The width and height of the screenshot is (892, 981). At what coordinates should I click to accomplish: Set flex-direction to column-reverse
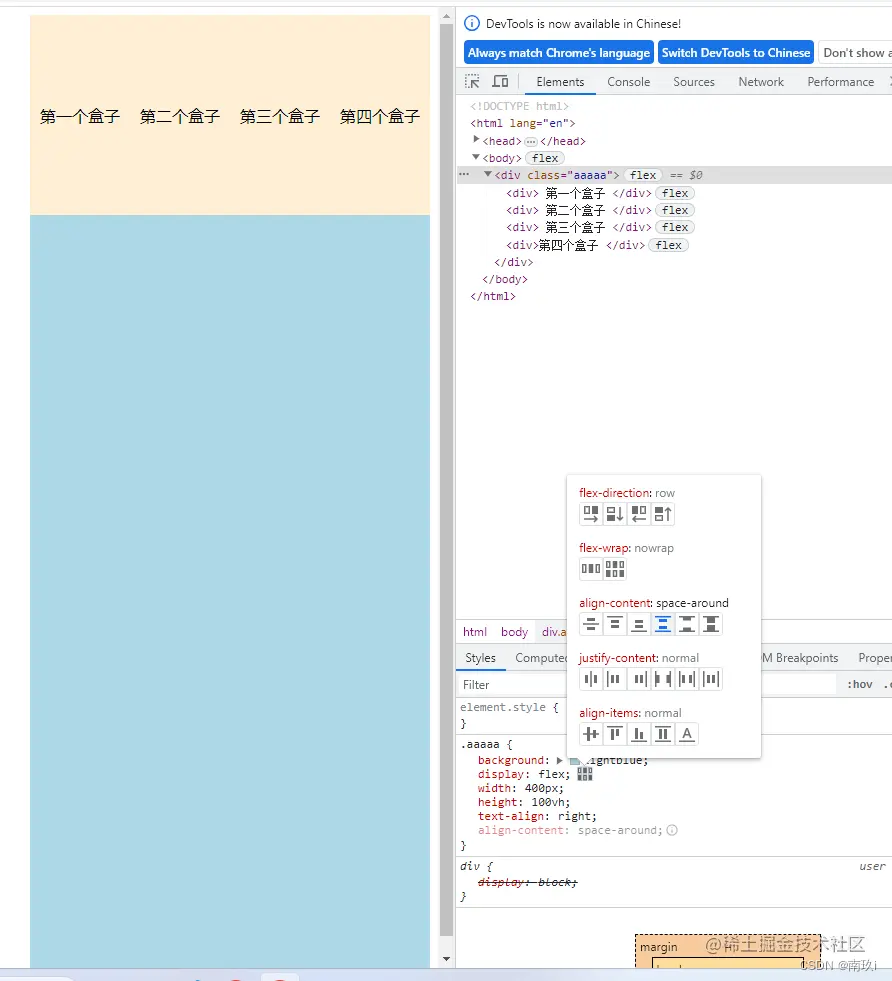pyautogui.click(x=662, y=514)
